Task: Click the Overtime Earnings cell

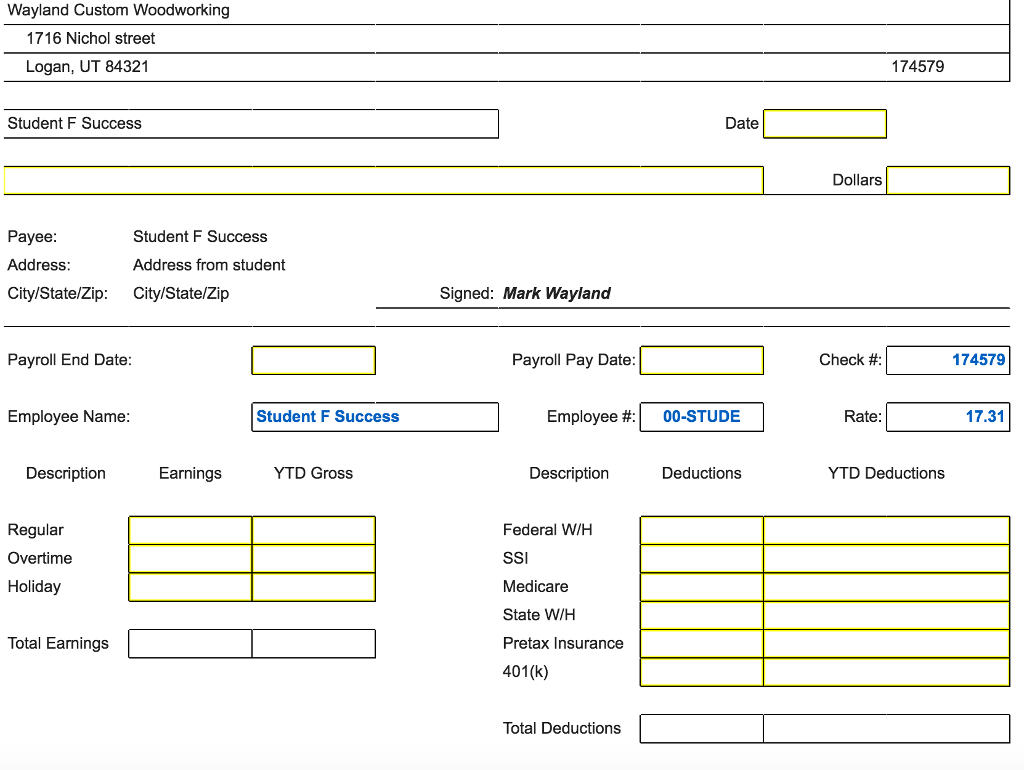Action: pyautogui.click(x=190, y=559)
